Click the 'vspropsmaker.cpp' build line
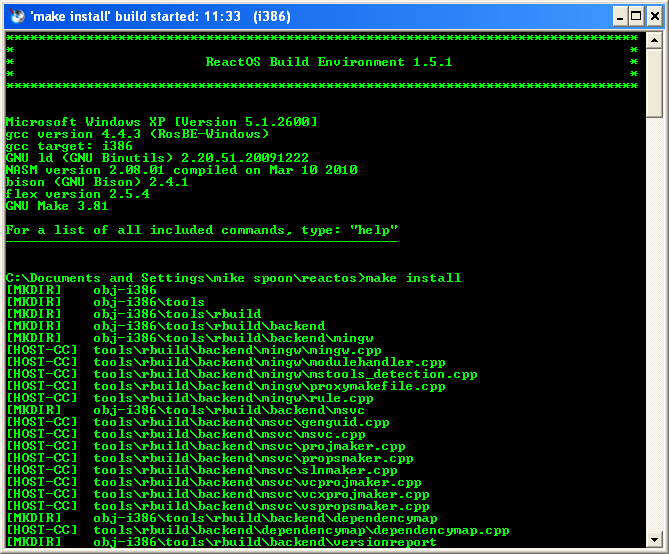 point(218,506)
